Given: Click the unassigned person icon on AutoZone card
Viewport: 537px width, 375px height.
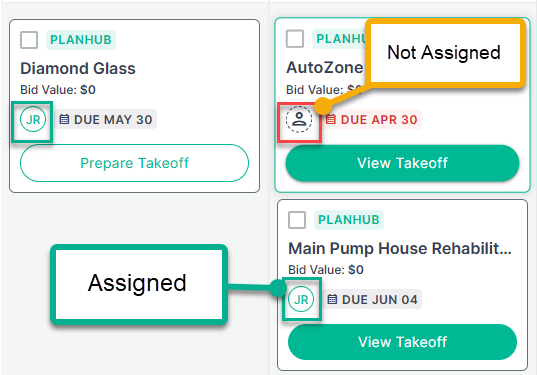Looking at the screenshot, I should pos(299,119).
